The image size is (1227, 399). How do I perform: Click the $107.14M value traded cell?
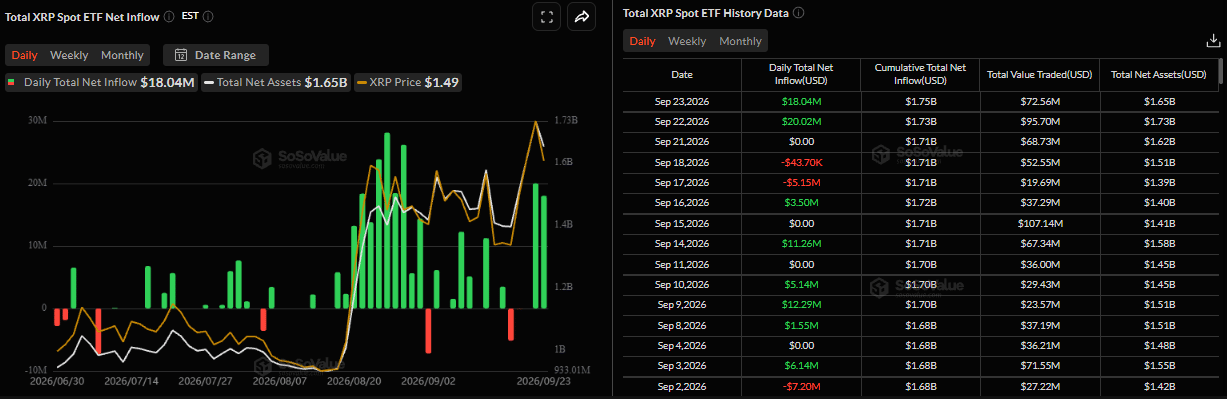click(x=1039, y=223)
